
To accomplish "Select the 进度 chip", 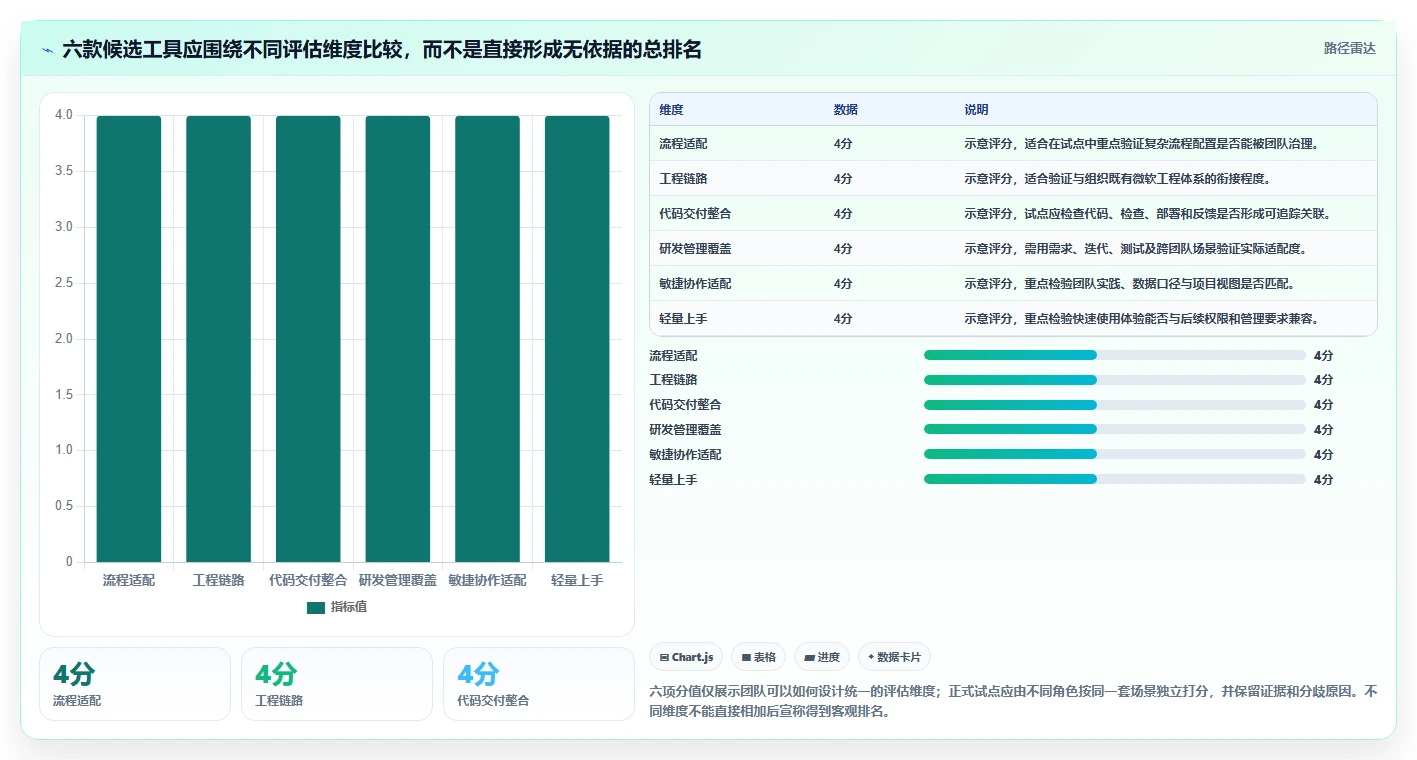I will point(822,657).
